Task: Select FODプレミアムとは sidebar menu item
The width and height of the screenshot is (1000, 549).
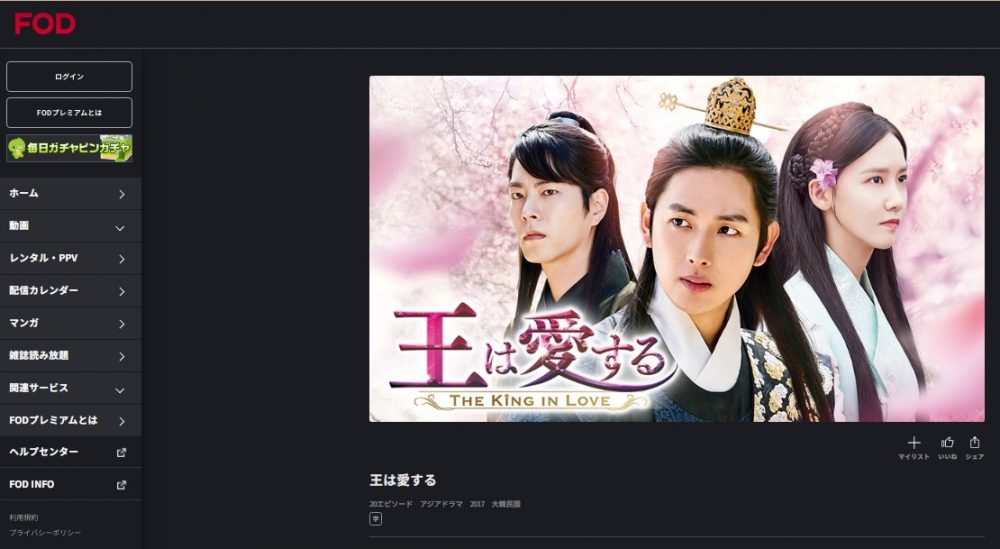Action: click(70, 420)
